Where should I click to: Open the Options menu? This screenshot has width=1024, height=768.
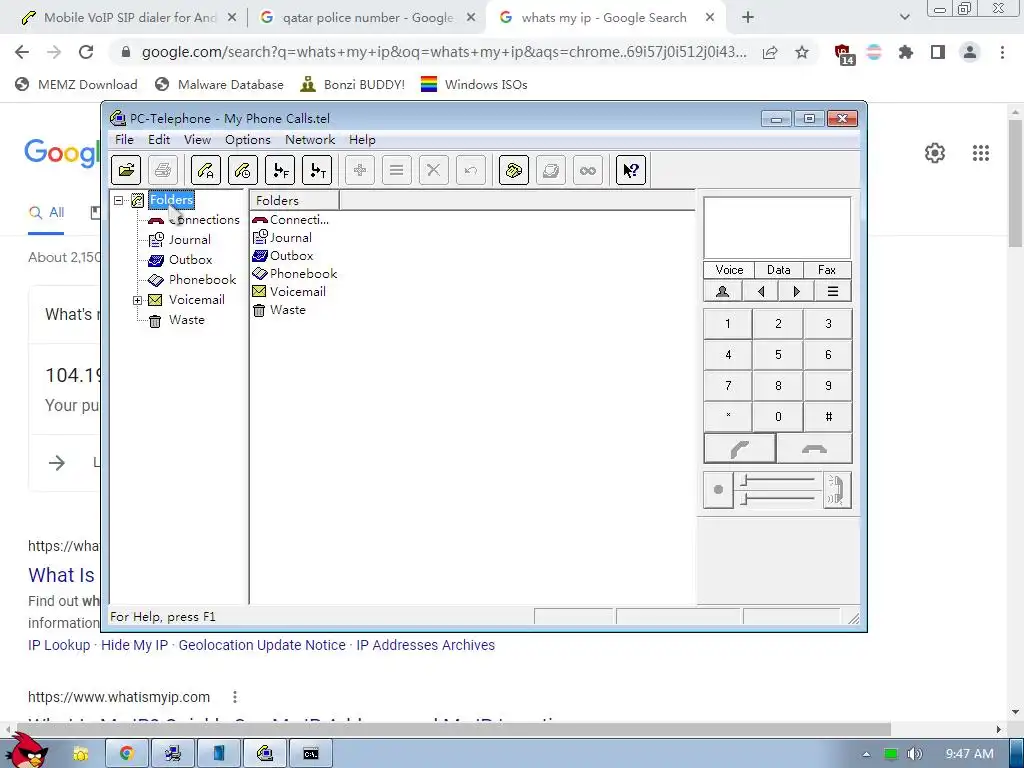[248, 140]
